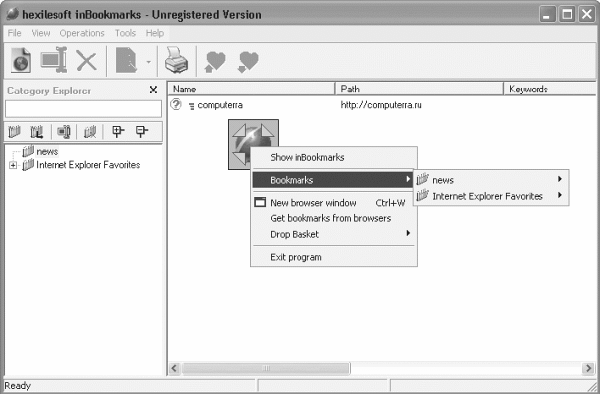Screen dimensions: 600x394
Task: Click heart with down arrow icon
Action: pos(248,61)
